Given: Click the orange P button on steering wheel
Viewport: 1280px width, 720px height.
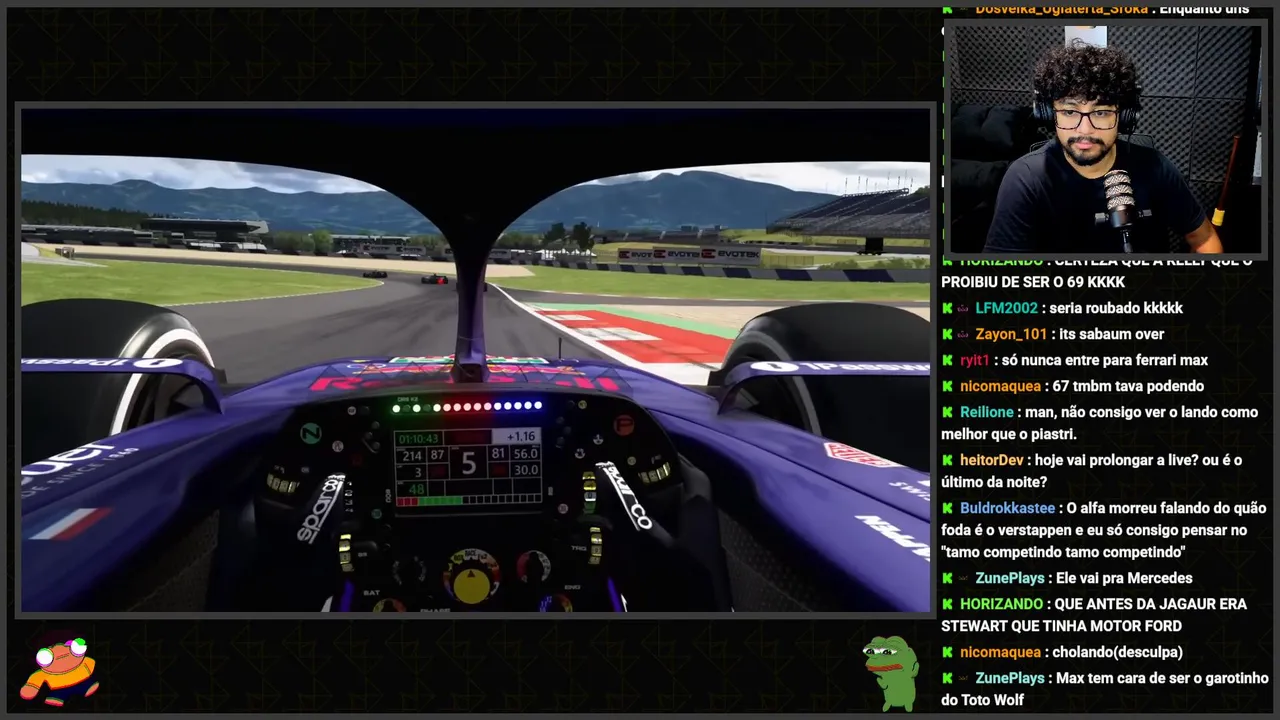Looking at the screenshot, I should tap(624, 425).
